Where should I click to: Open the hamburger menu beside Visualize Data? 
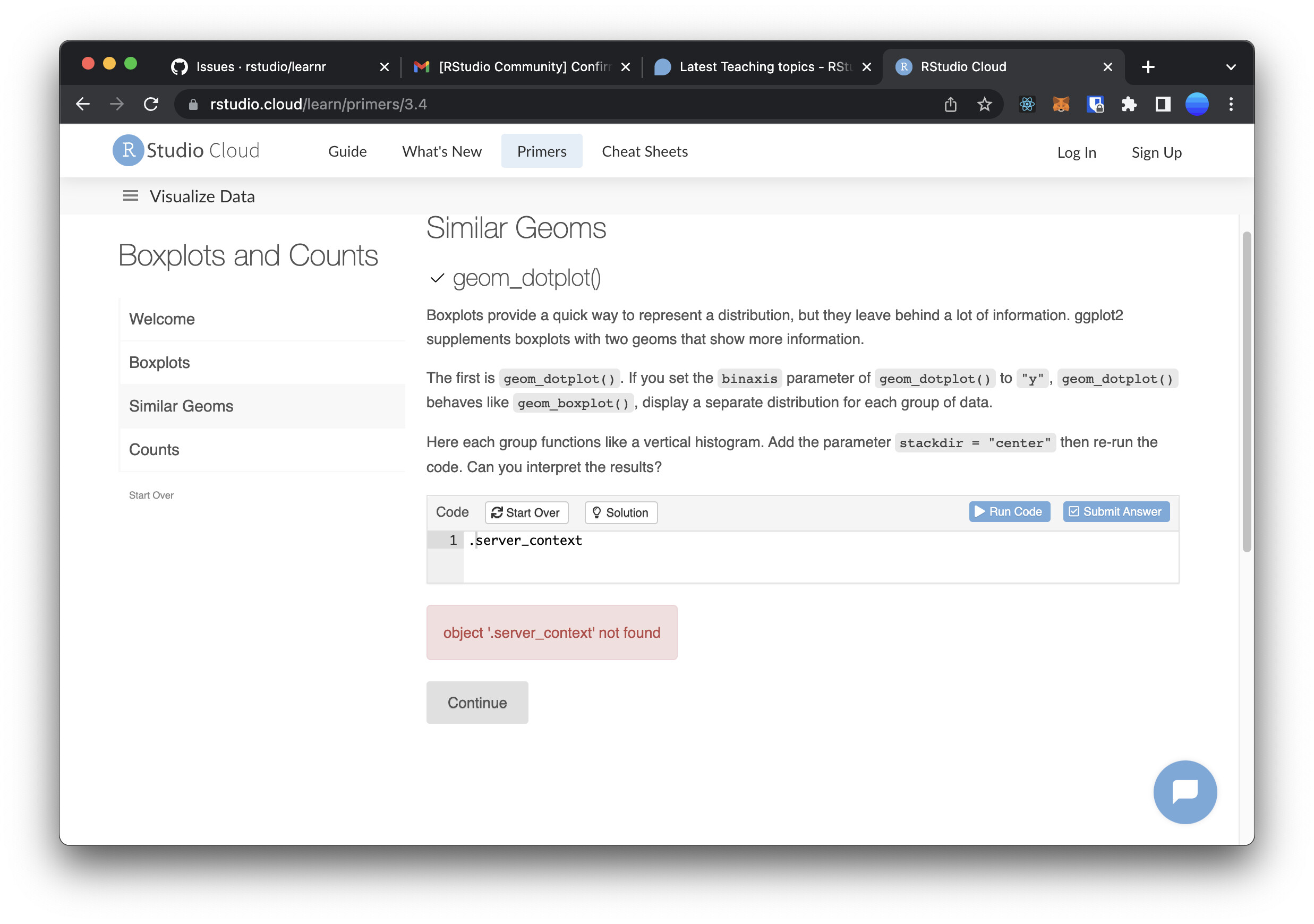point(131,196)
